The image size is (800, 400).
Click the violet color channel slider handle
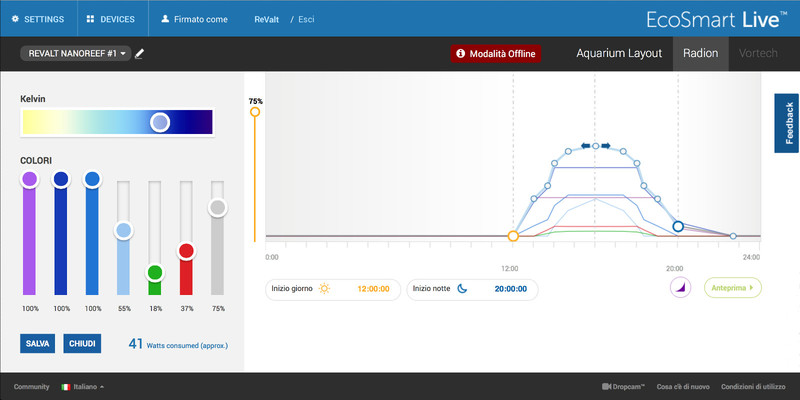[x=30, y=179]
